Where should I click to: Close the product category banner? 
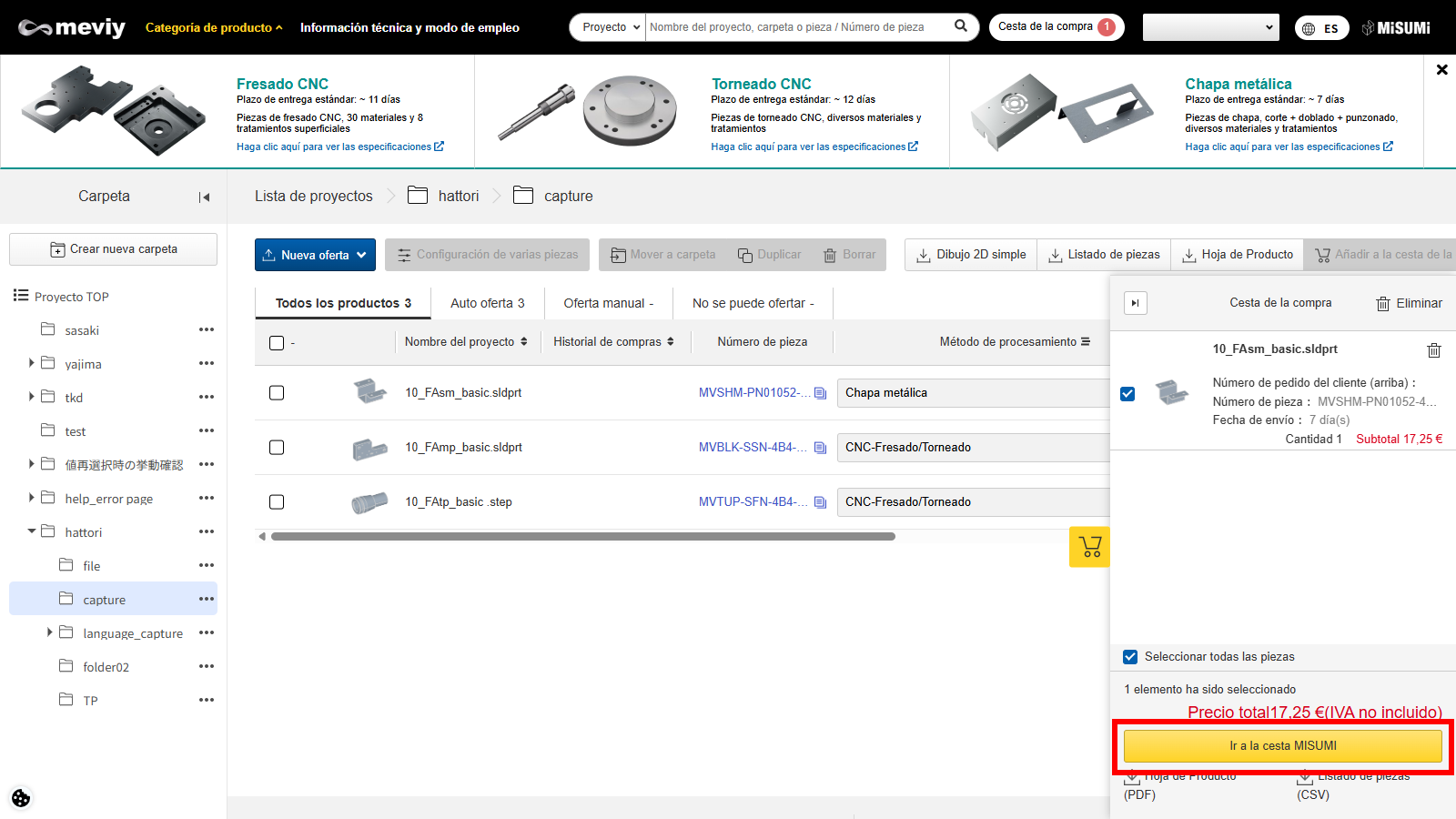1441,69
